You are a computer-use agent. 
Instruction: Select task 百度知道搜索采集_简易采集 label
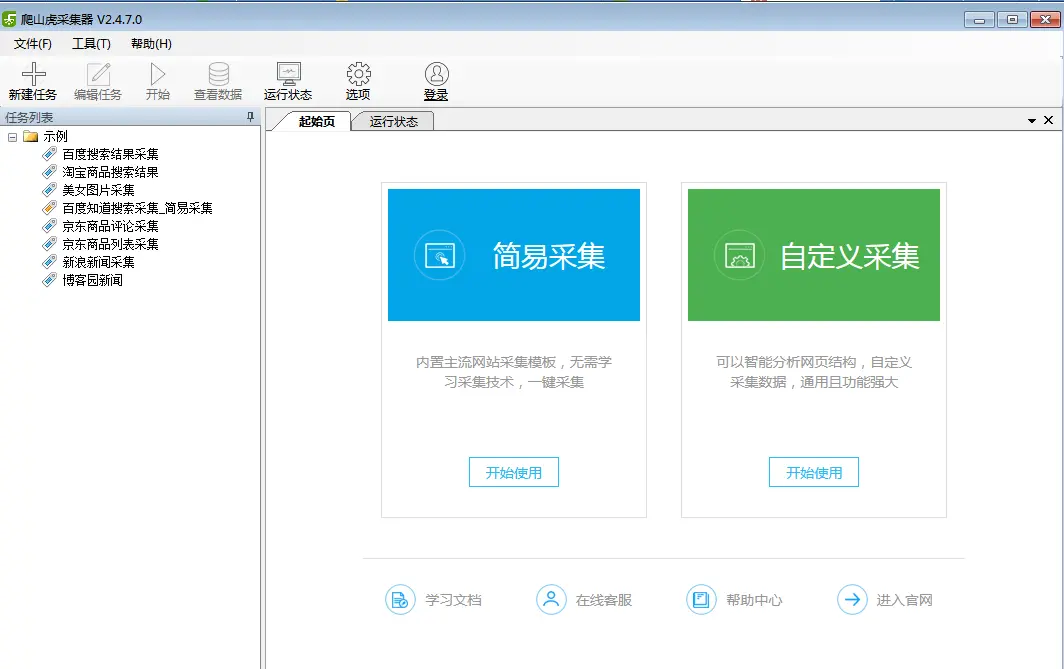[x=137, y=208]
